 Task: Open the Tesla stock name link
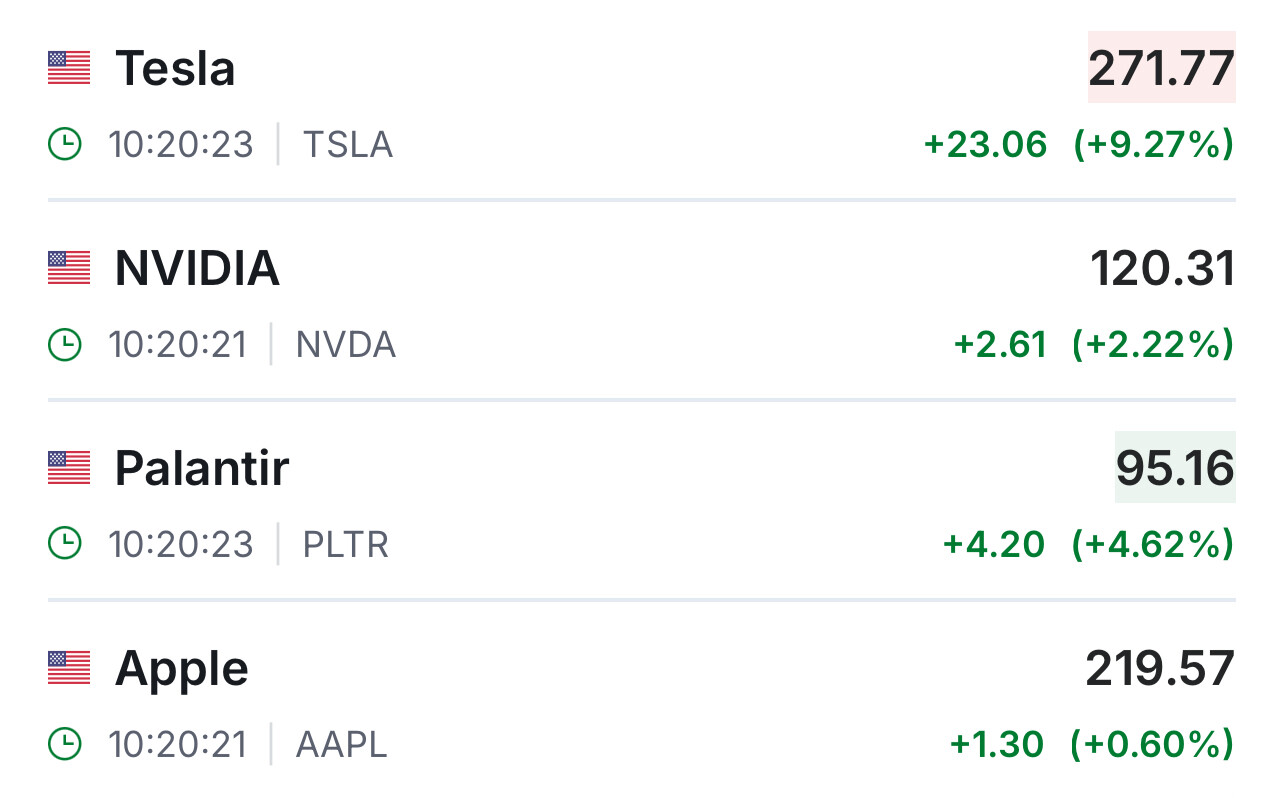click(175, 68)
